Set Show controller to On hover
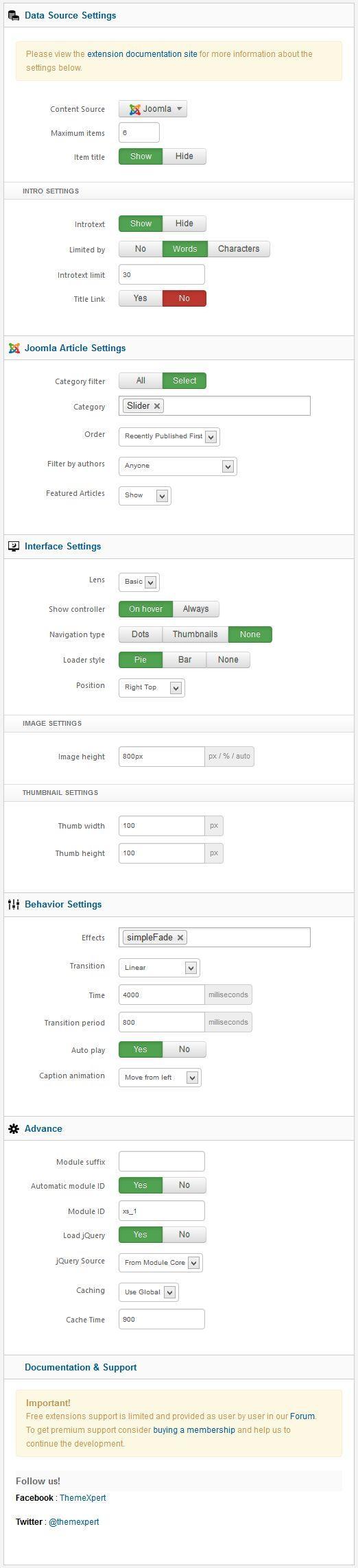 coord(145,609)
